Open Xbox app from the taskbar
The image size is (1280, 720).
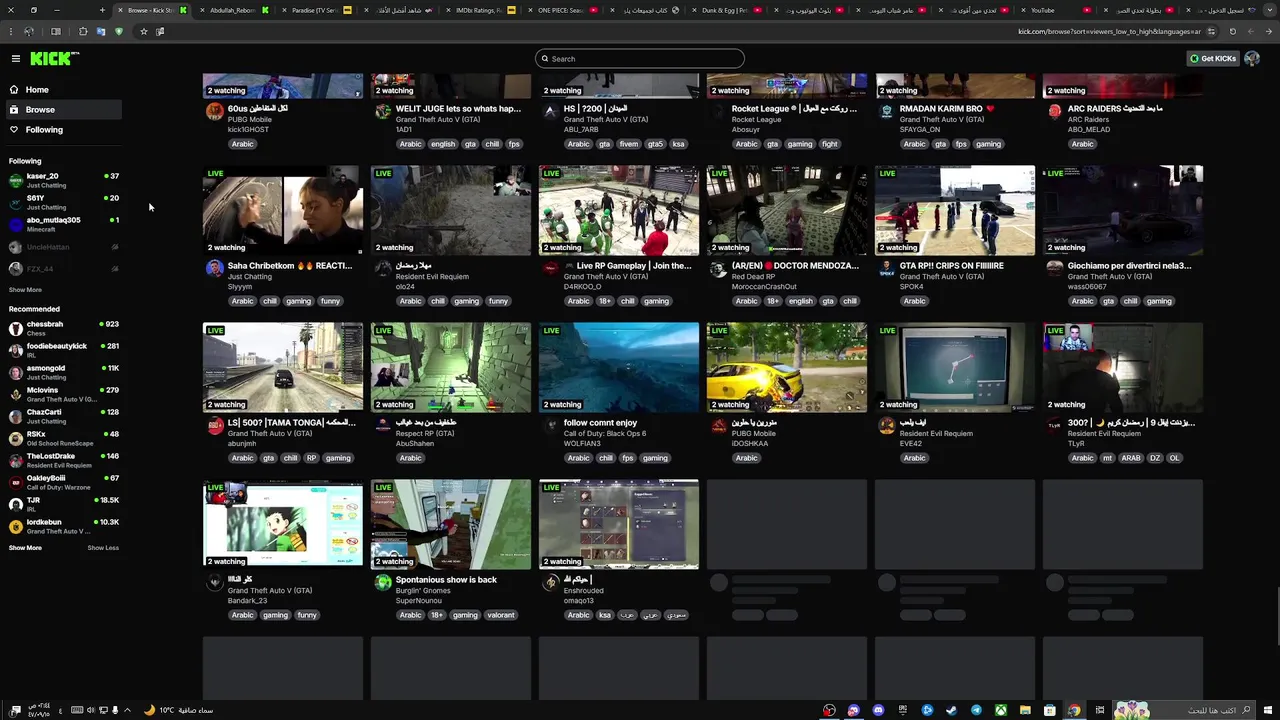[x=1000, y=710]
